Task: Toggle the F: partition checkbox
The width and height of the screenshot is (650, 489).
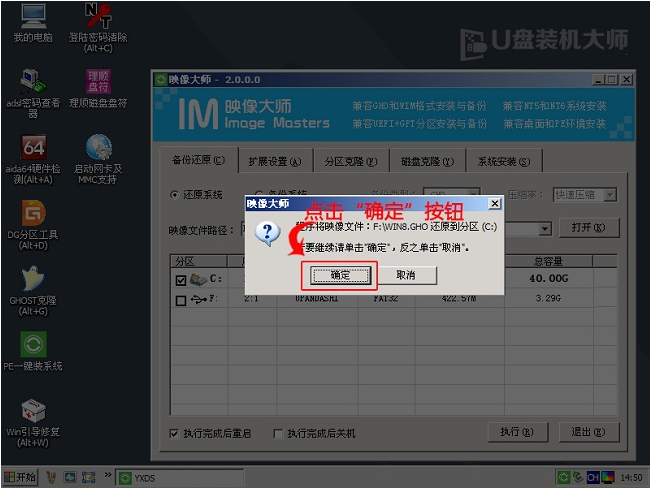Action: tap(181, 300)
